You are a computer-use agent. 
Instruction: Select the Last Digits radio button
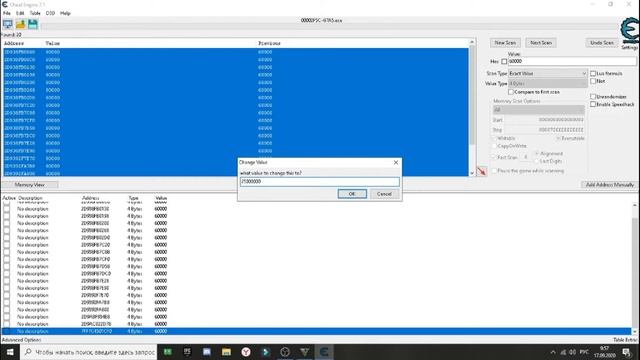tap(537, 161)
